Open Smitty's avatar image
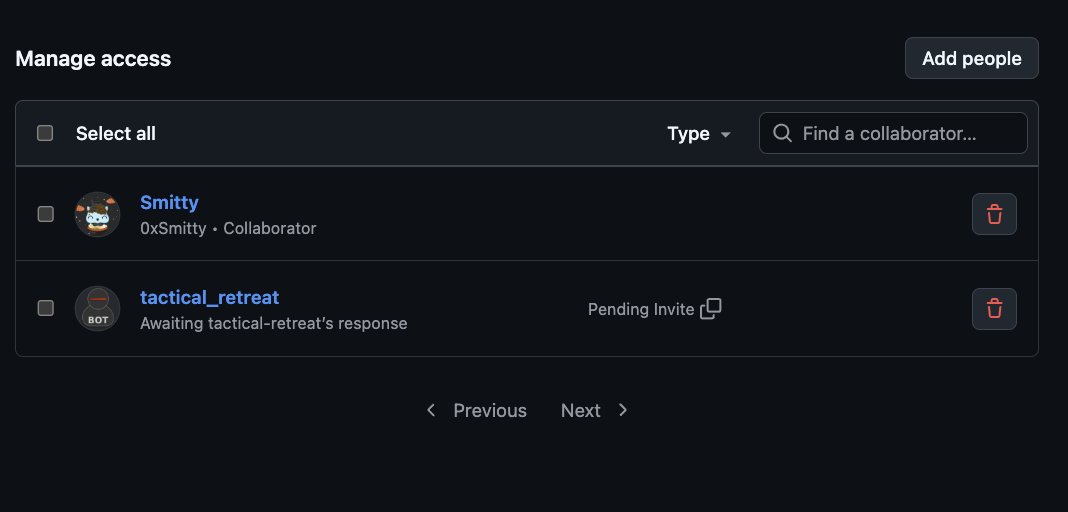The image size is (1068, 512). [x=97, y=214]
